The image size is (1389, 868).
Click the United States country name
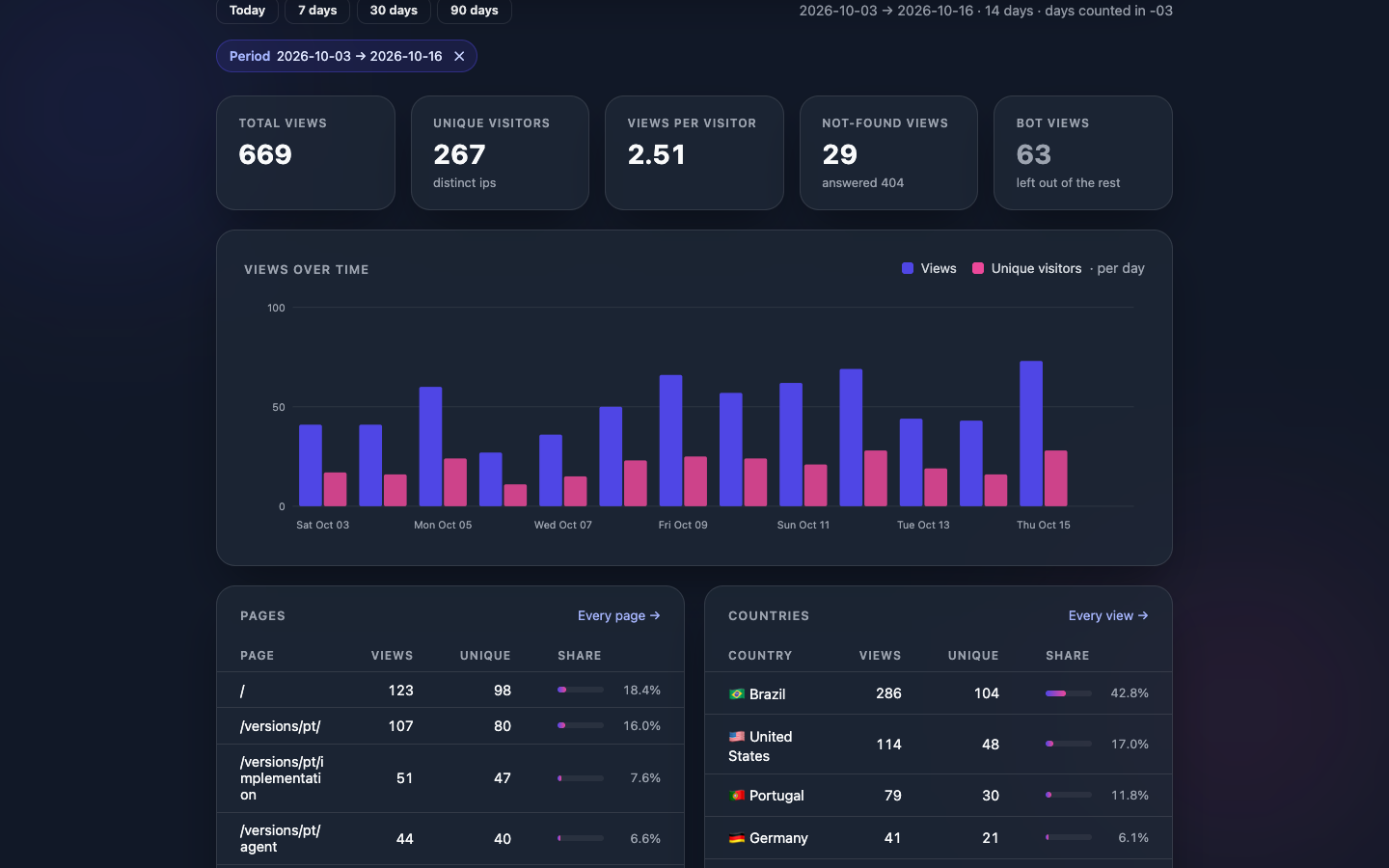(760, 746)
